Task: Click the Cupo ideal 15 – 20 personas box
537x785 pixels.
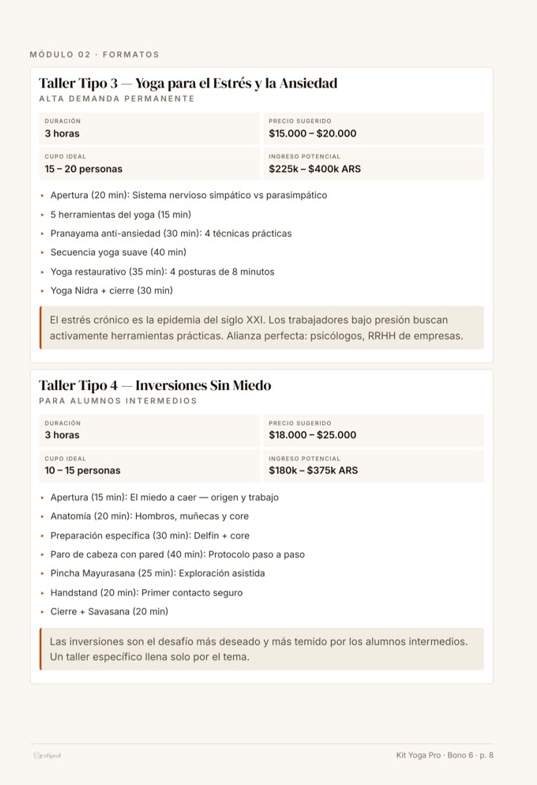Action: pos(149,164)
